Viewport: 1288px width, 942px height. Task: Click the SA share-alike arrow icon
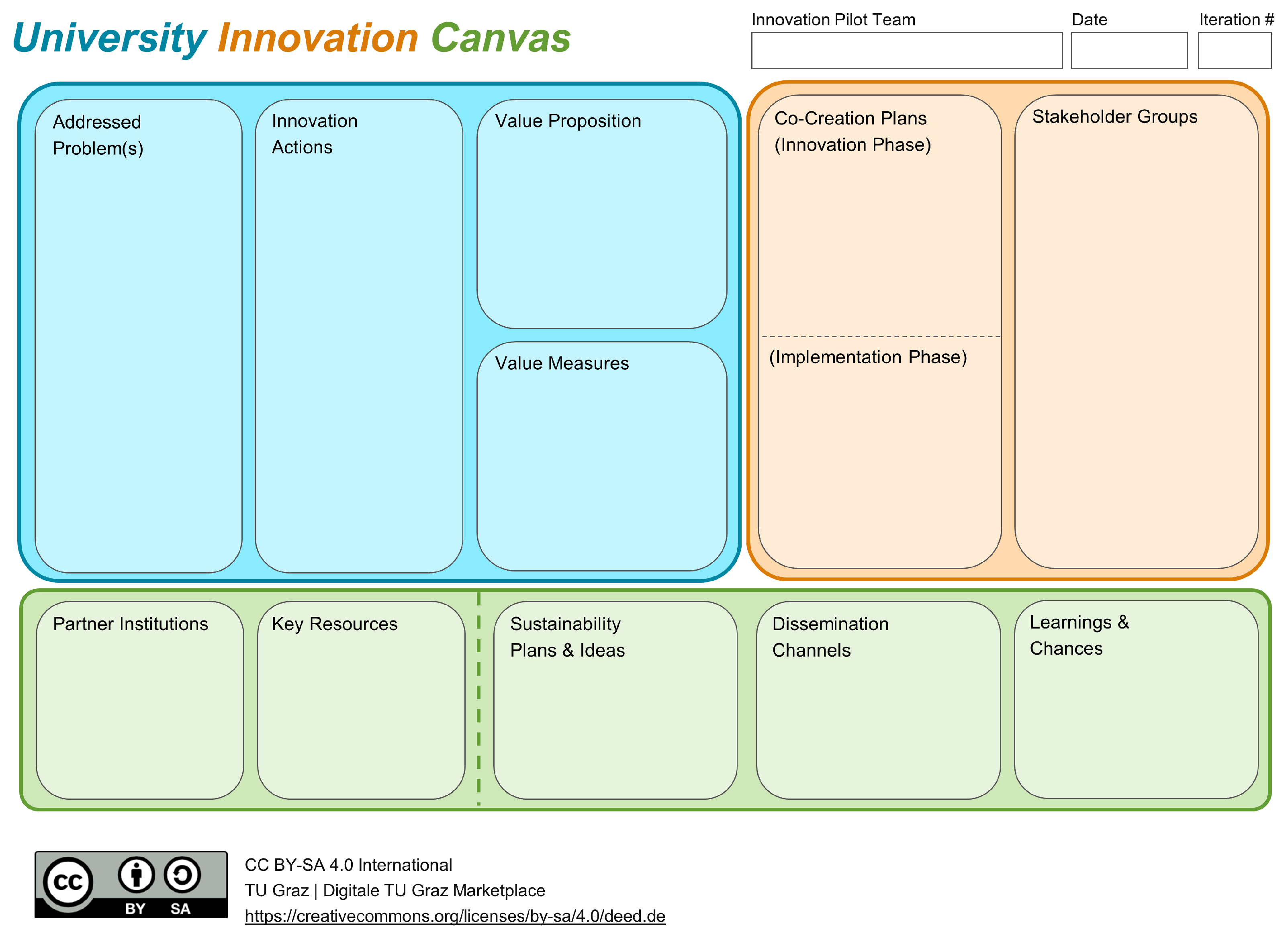click(182, 875)
